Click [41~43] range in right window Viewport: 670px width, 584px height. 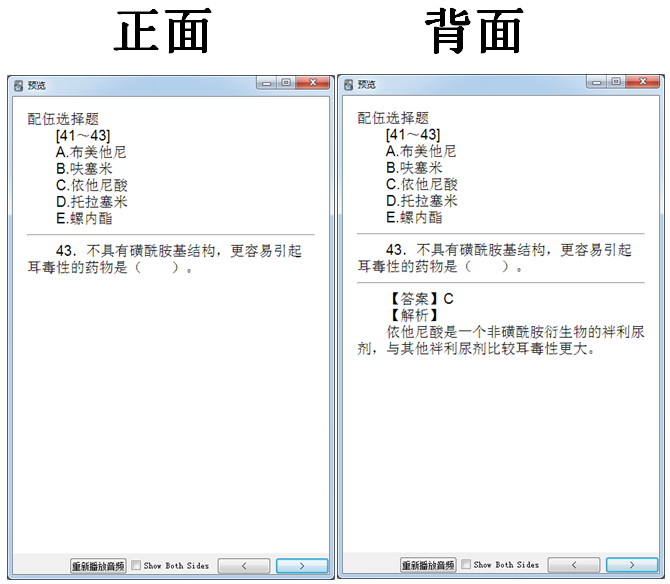tap(413, 135)
